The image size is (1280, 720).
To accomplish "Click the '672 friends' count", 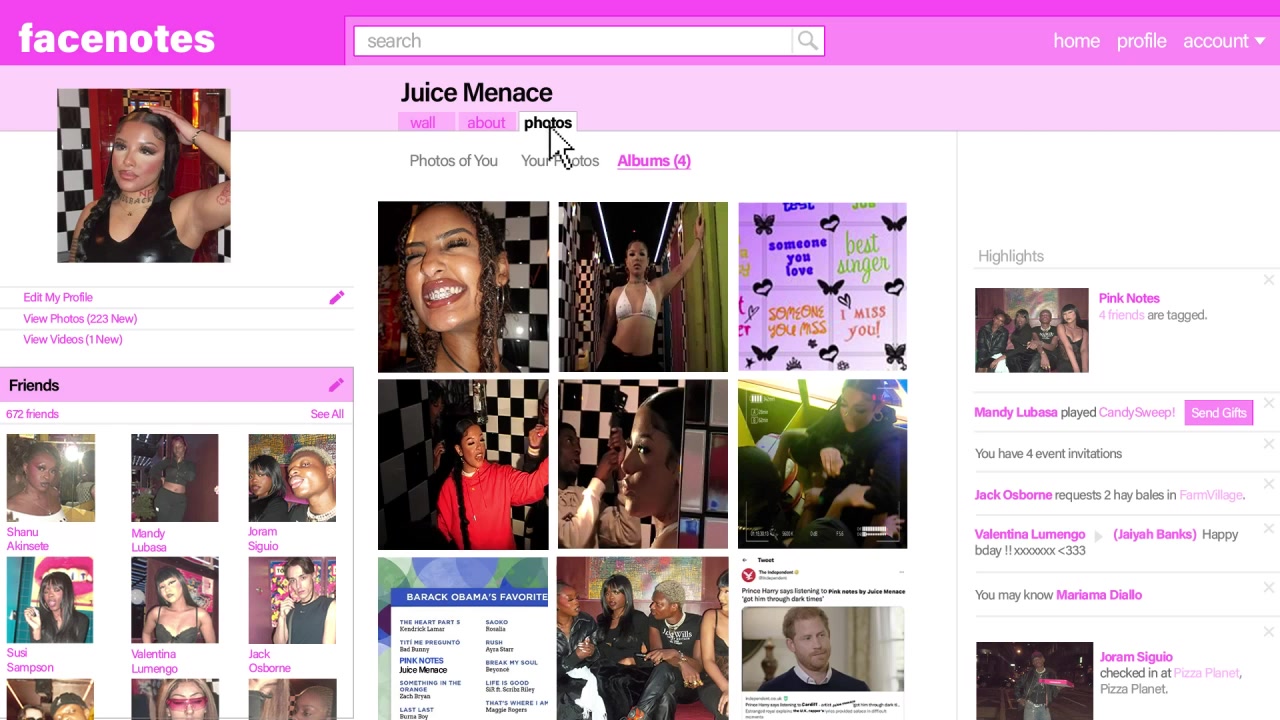I will [32, 414].
